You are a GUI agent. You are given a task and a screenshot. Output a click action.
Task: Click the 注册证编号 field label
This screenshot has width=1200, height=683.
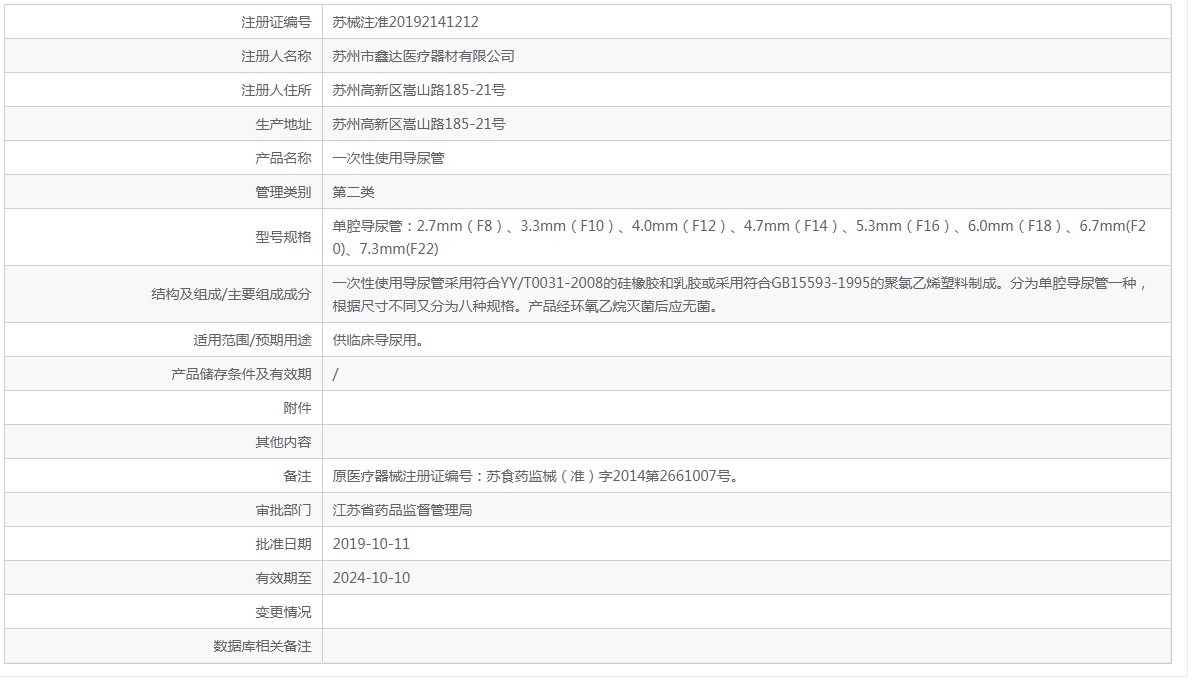[x=276, y=22]
